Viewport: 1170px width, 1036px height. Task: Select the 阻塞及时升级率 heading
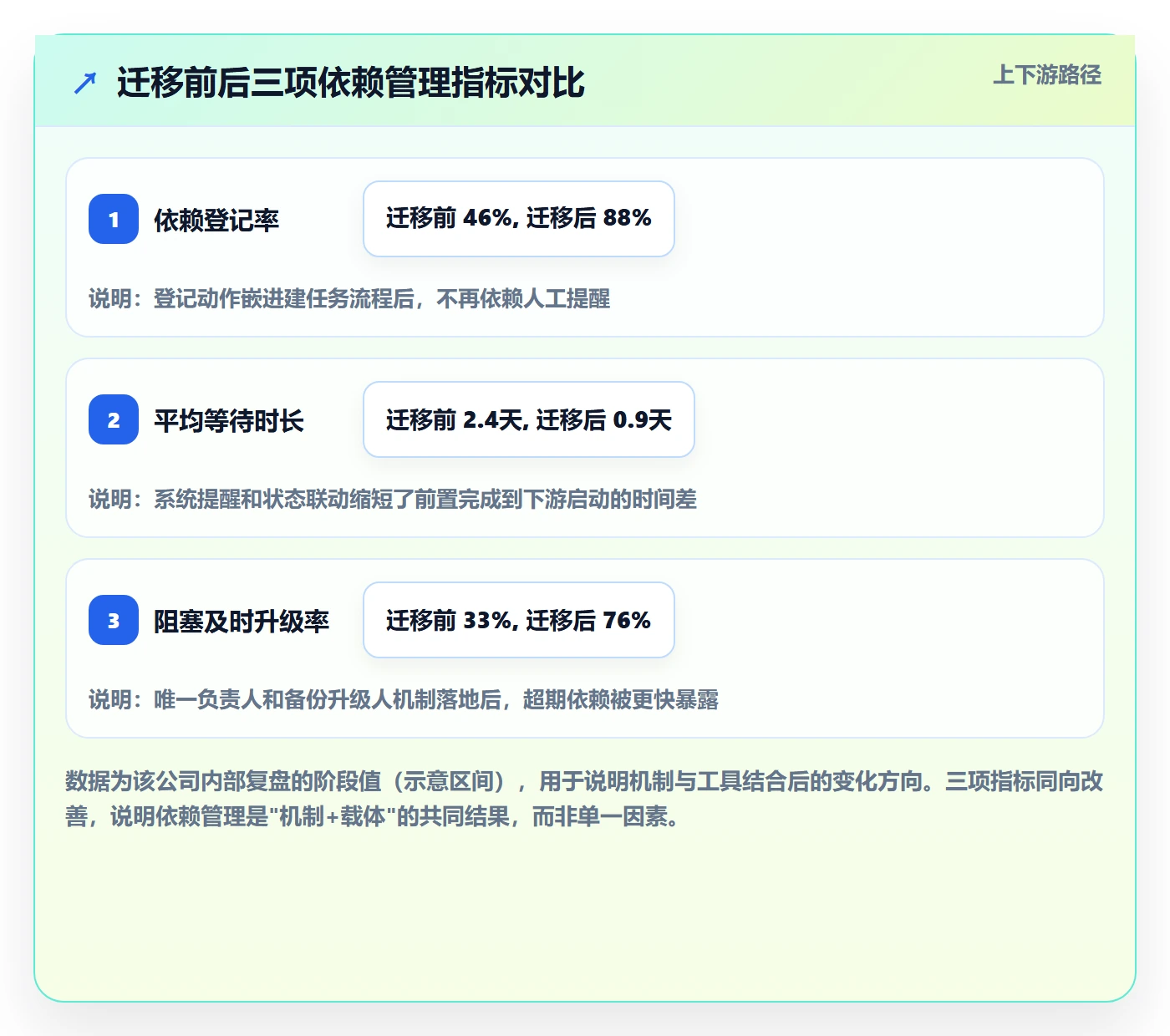tap(242, 621)
